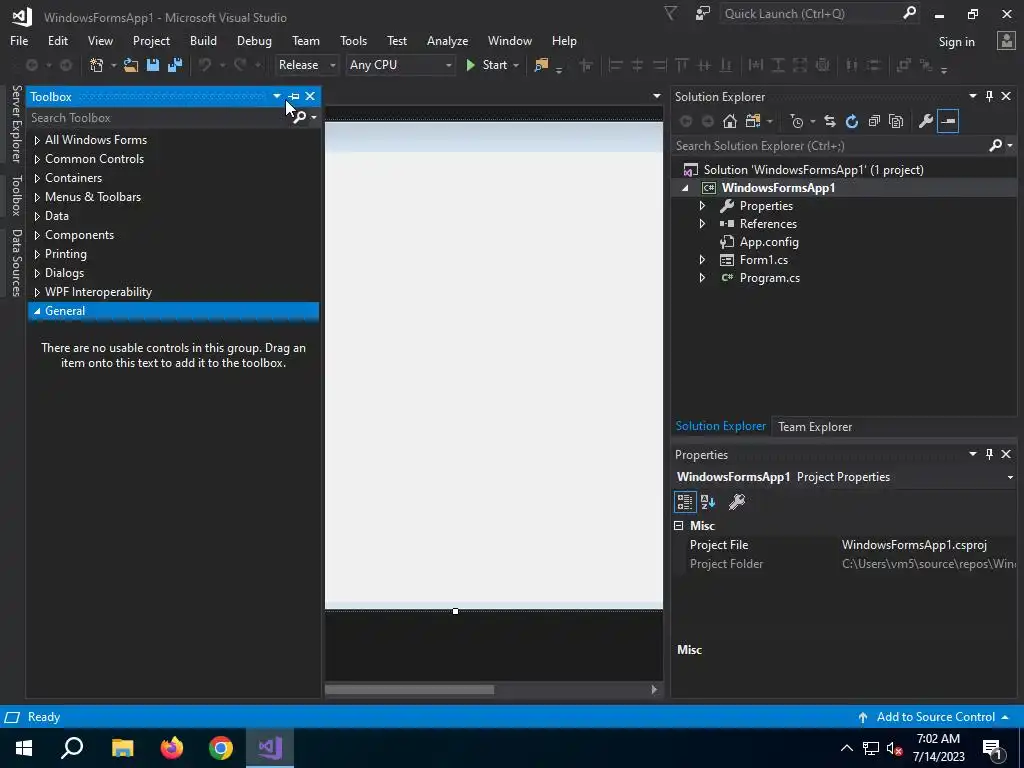
Task: Open the Build menu
Action: pos(203,40)
